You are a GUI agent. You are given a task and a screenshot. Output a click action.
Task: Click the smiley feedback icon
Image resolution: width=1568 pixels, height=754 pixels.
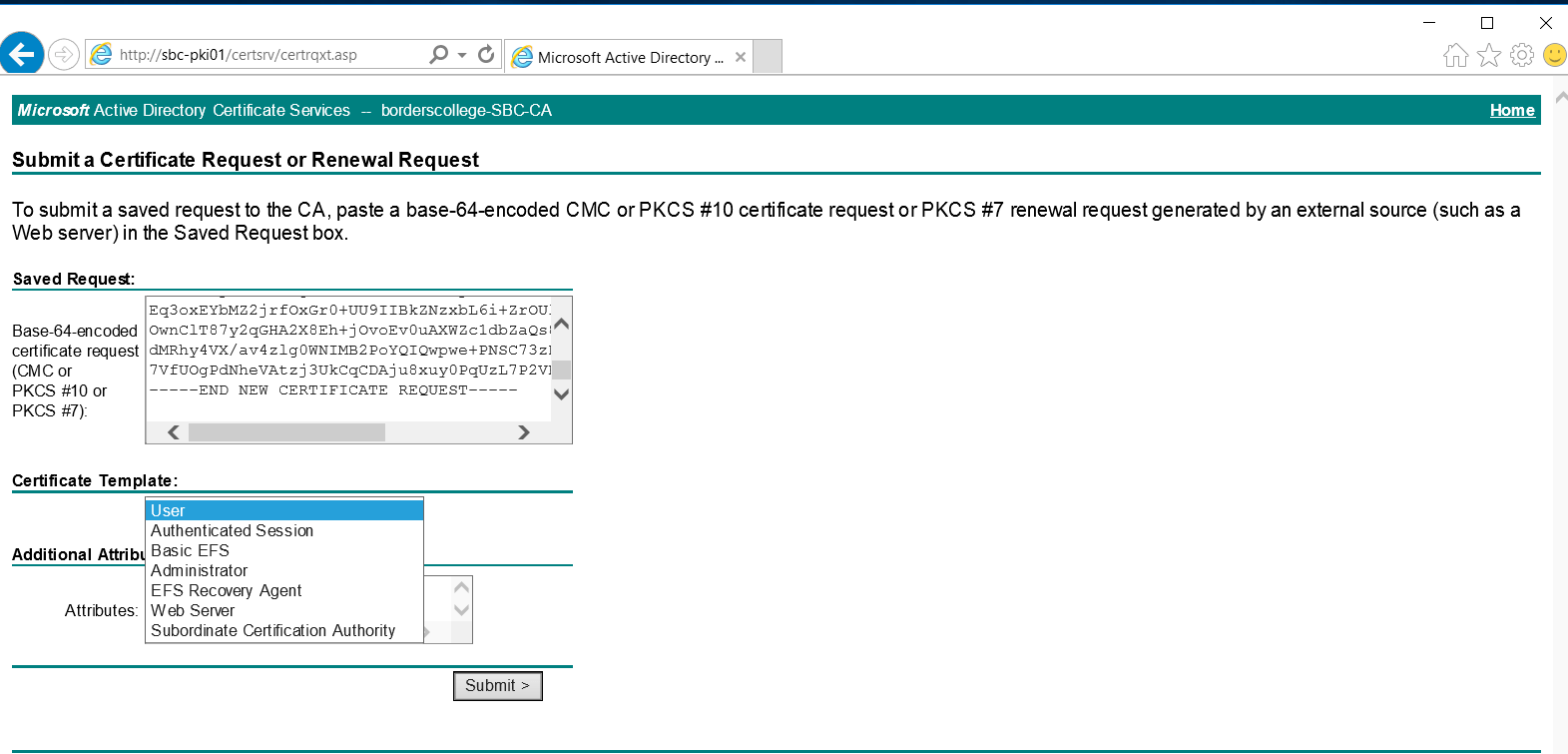[1555, 55]
